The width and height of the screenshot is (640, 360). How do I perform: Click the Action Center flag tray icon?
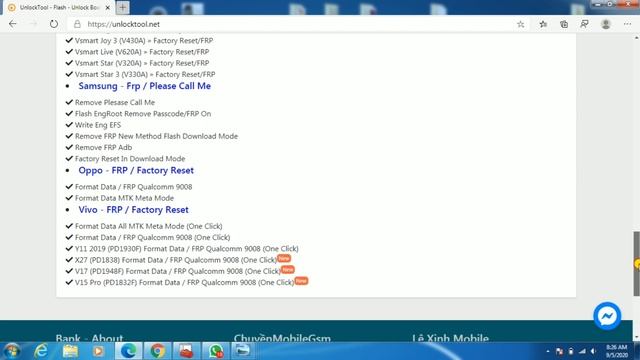pos(559,351)
